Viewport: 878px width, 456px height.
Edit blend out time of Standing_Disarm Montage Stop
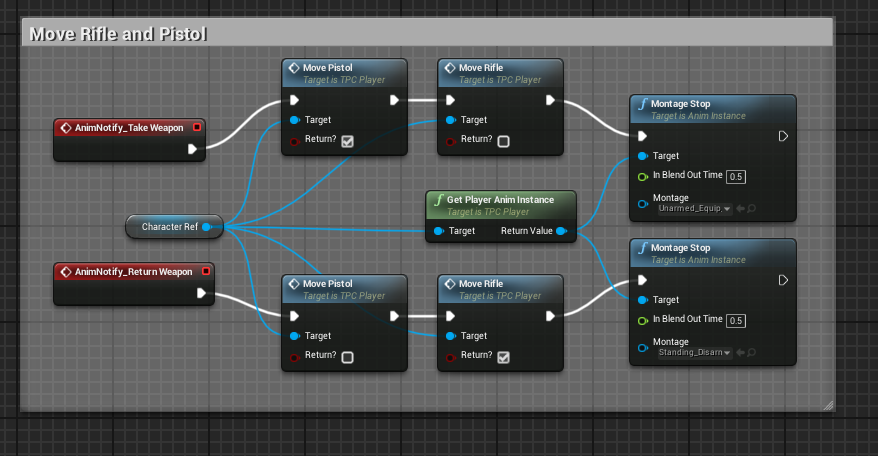(x=736, y=321)
